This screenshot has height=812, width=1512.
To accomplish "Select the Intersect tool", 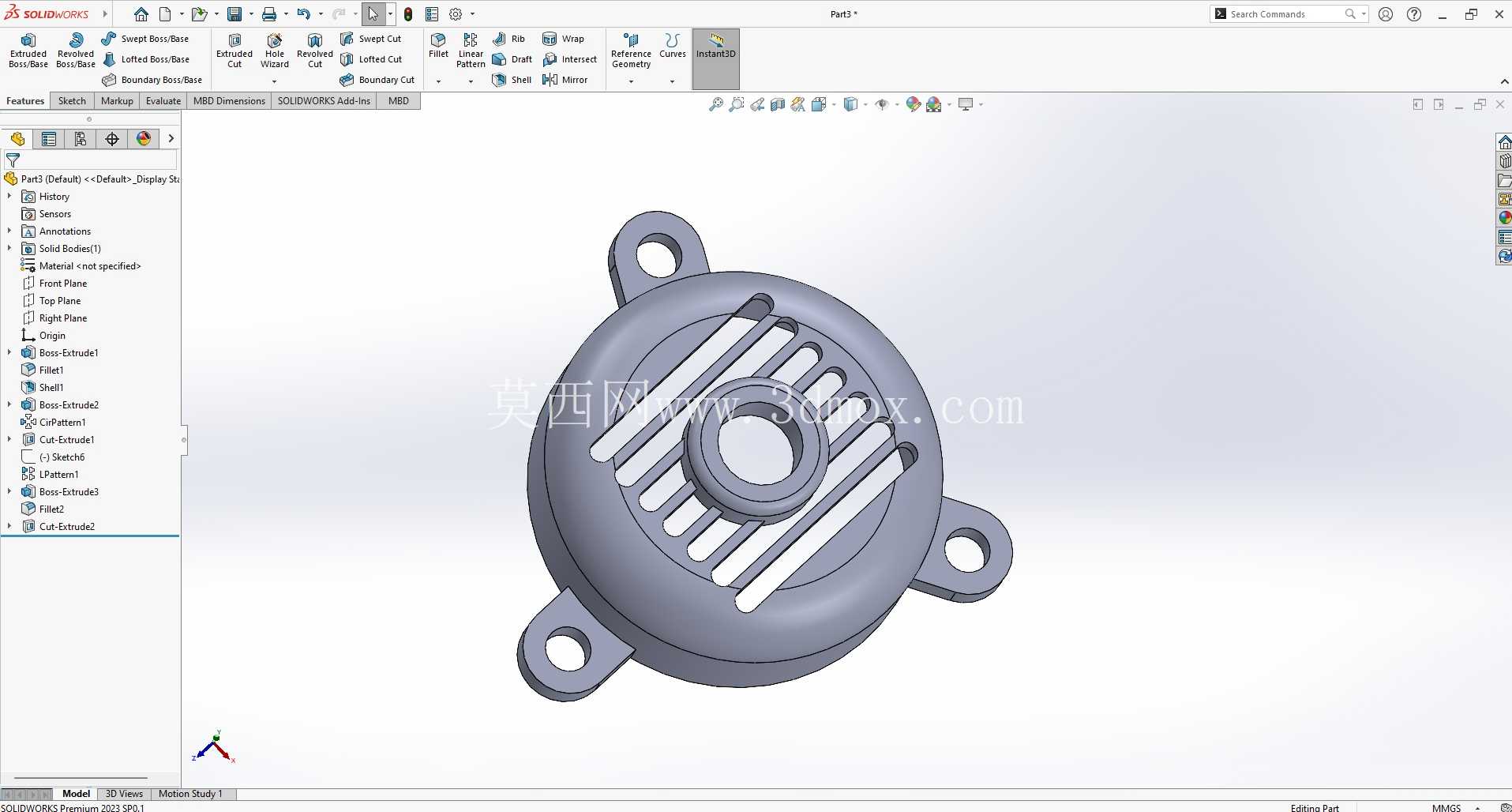I will coord(569,59).
